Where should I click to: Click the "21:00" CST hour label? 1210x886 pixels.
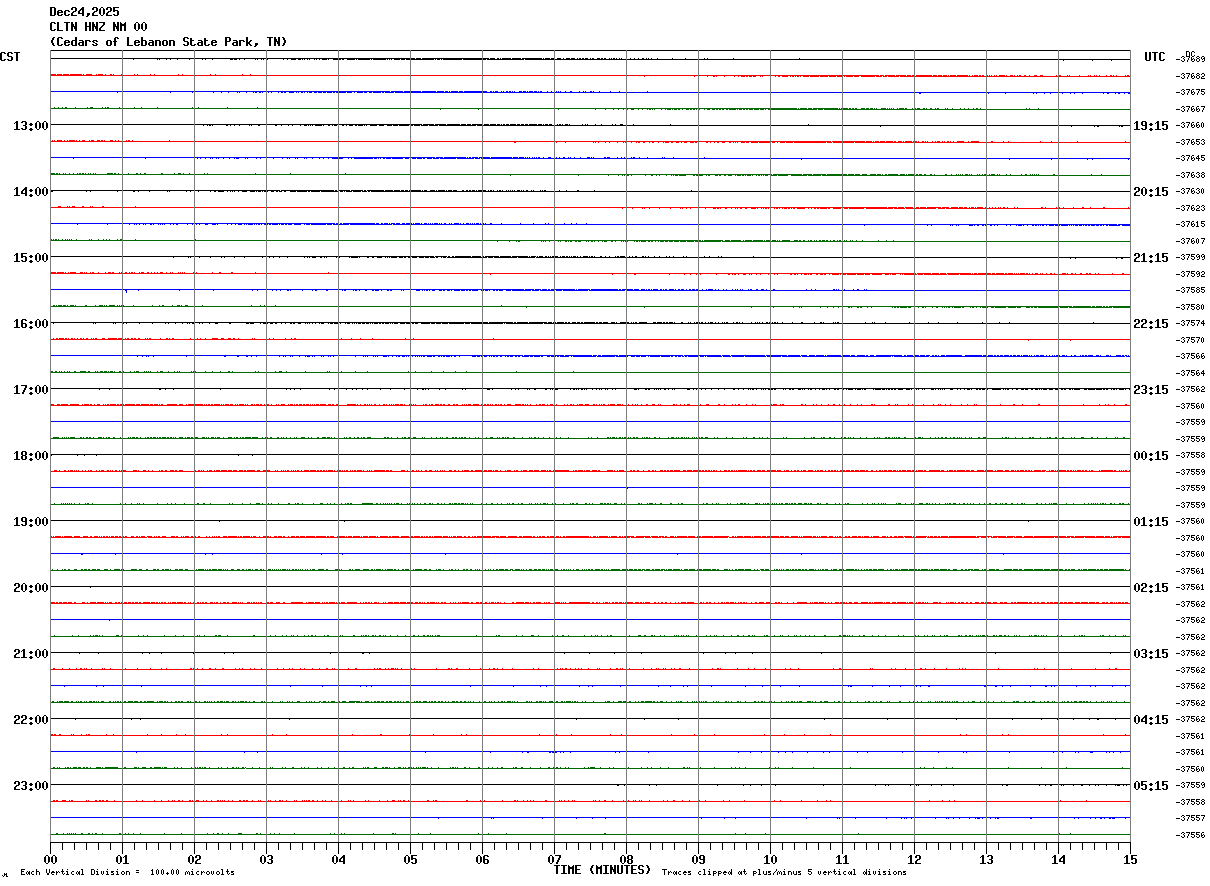(x=30, y=654)
